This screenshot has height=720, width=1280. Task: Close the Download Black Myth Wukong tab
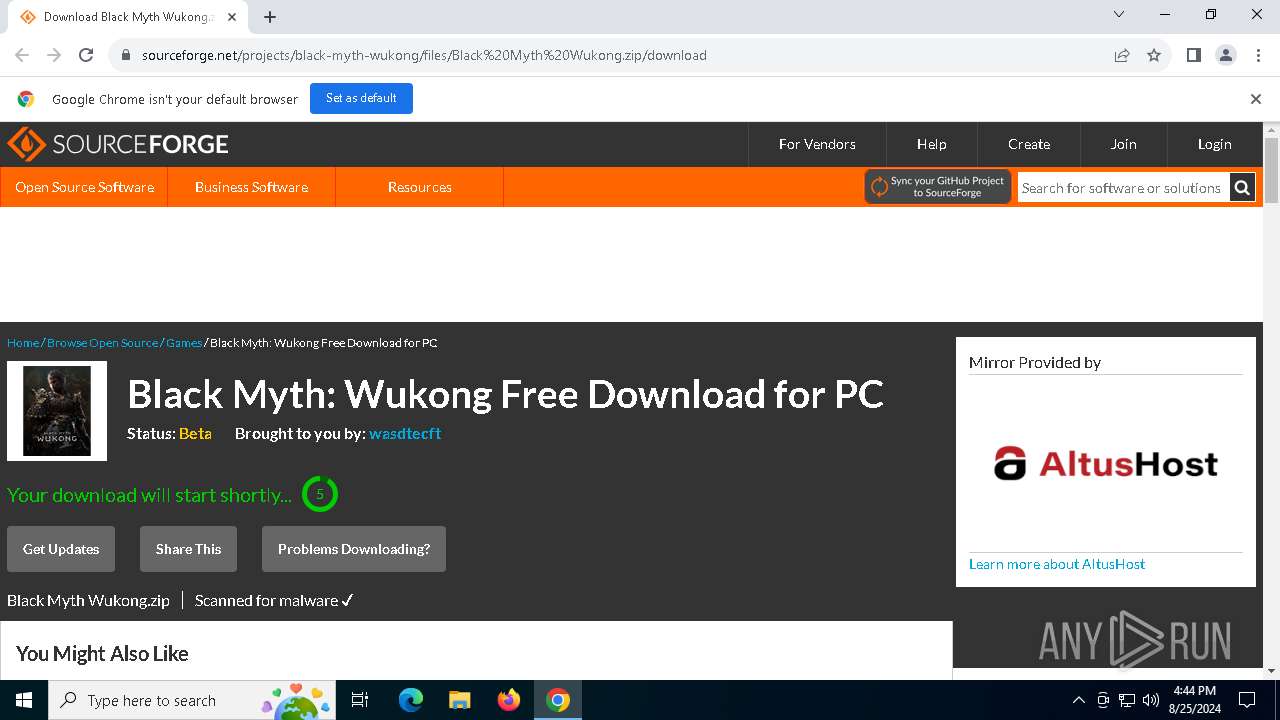coord(232,17)
